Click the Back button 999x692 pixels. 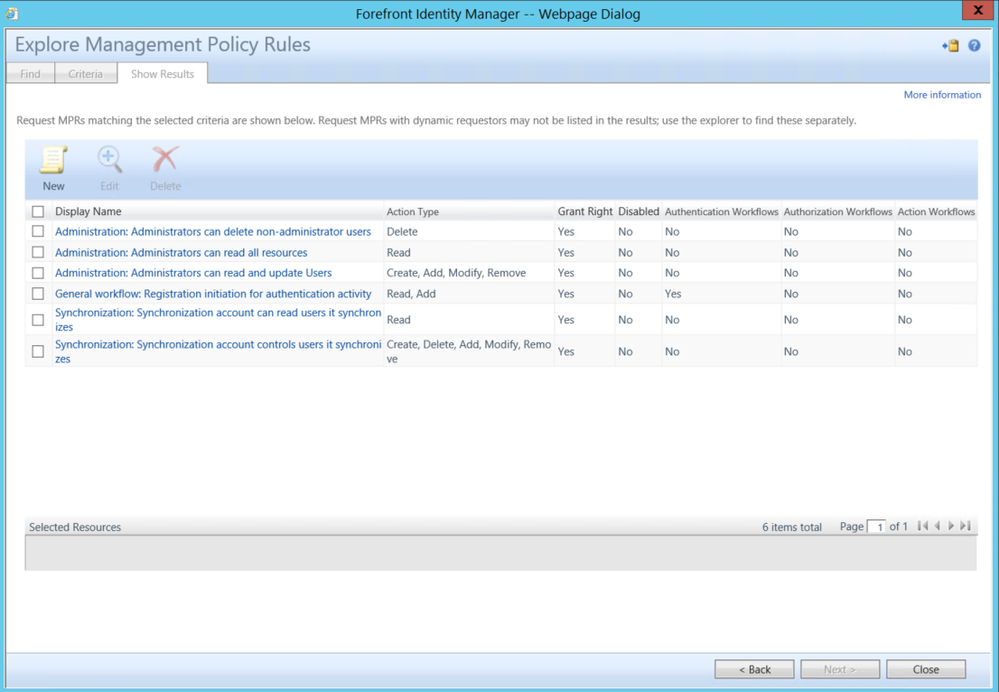point(754,670)
